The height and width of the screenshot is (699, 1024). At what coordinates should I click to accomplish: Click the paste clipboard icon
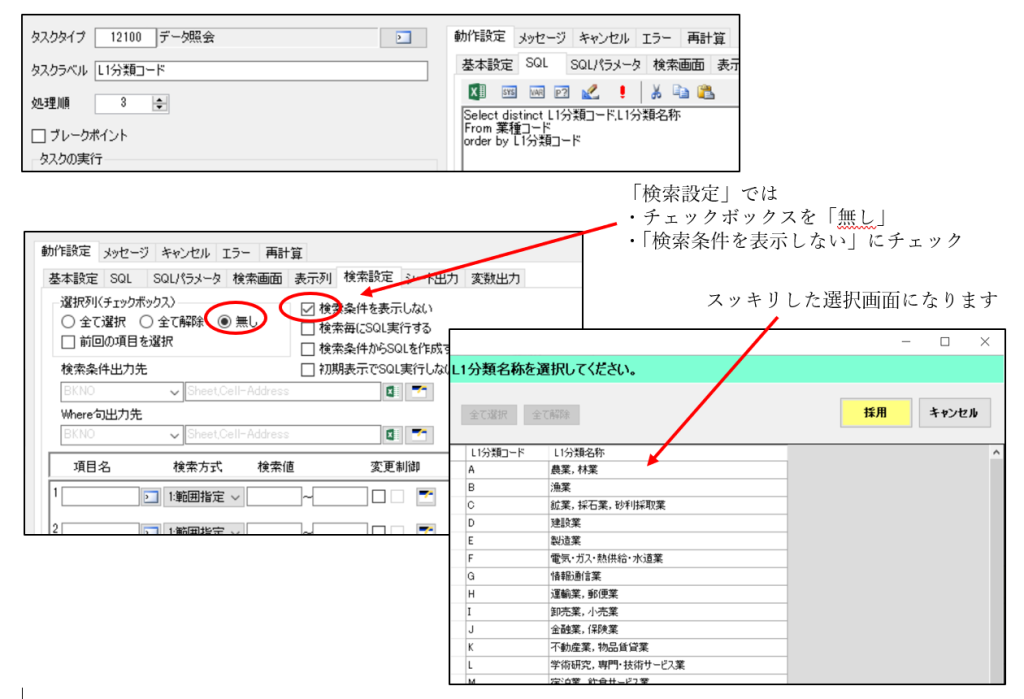pos(706,92)
